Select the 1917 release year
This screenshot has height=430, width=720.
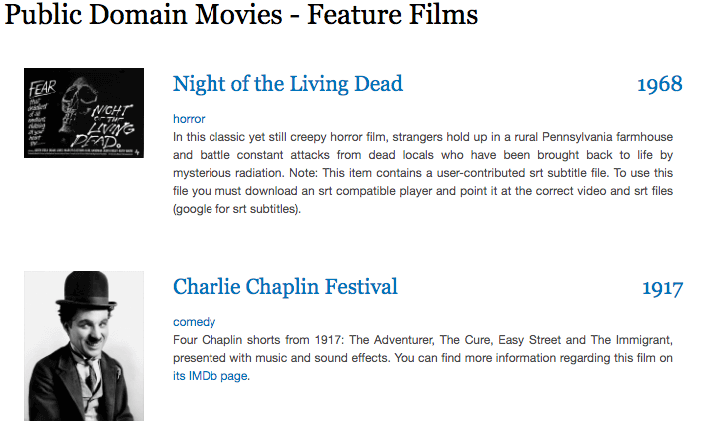662,288
